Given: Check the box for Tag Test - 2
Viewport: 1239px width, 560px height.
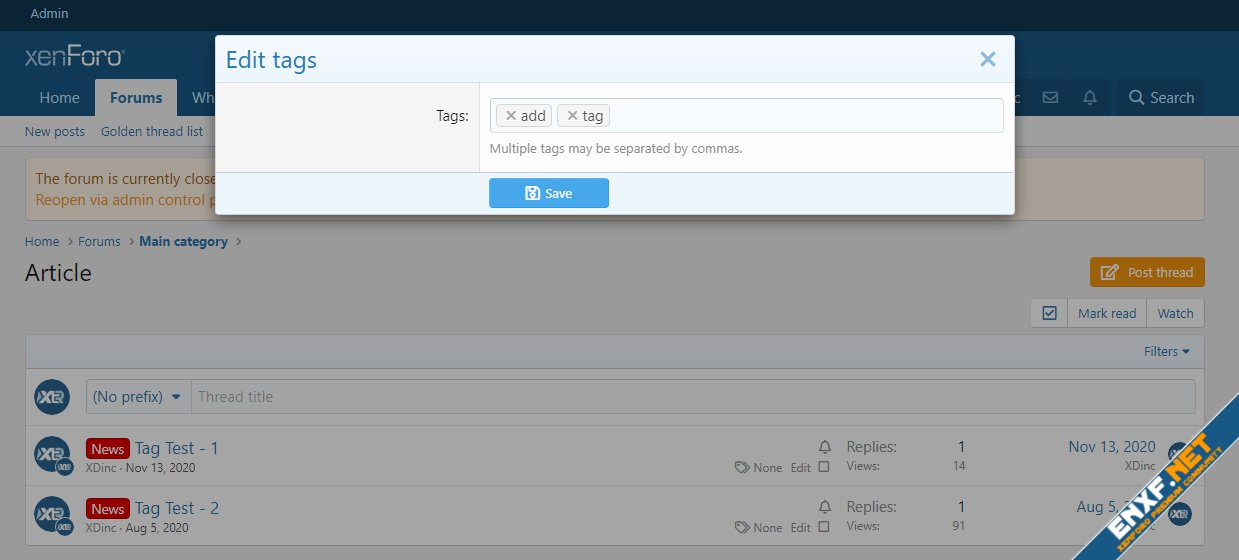Looking at the screenshot, I should (824, 527).
